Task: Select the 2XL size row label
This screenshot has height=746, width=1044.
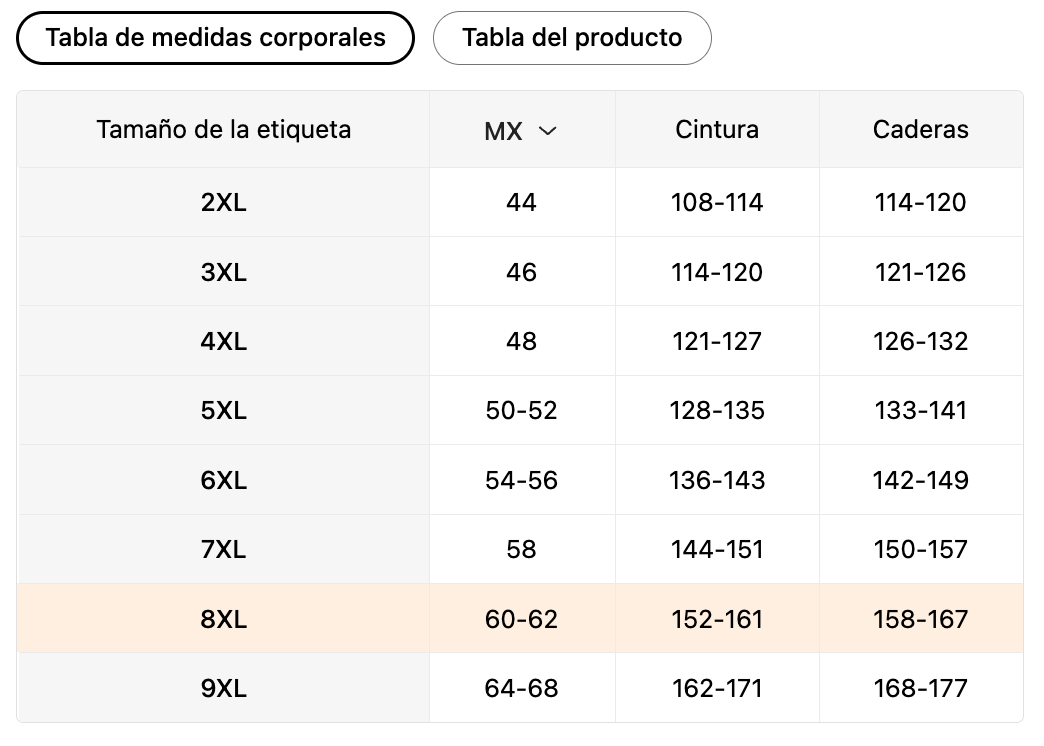Action: (x=223, y=203)
